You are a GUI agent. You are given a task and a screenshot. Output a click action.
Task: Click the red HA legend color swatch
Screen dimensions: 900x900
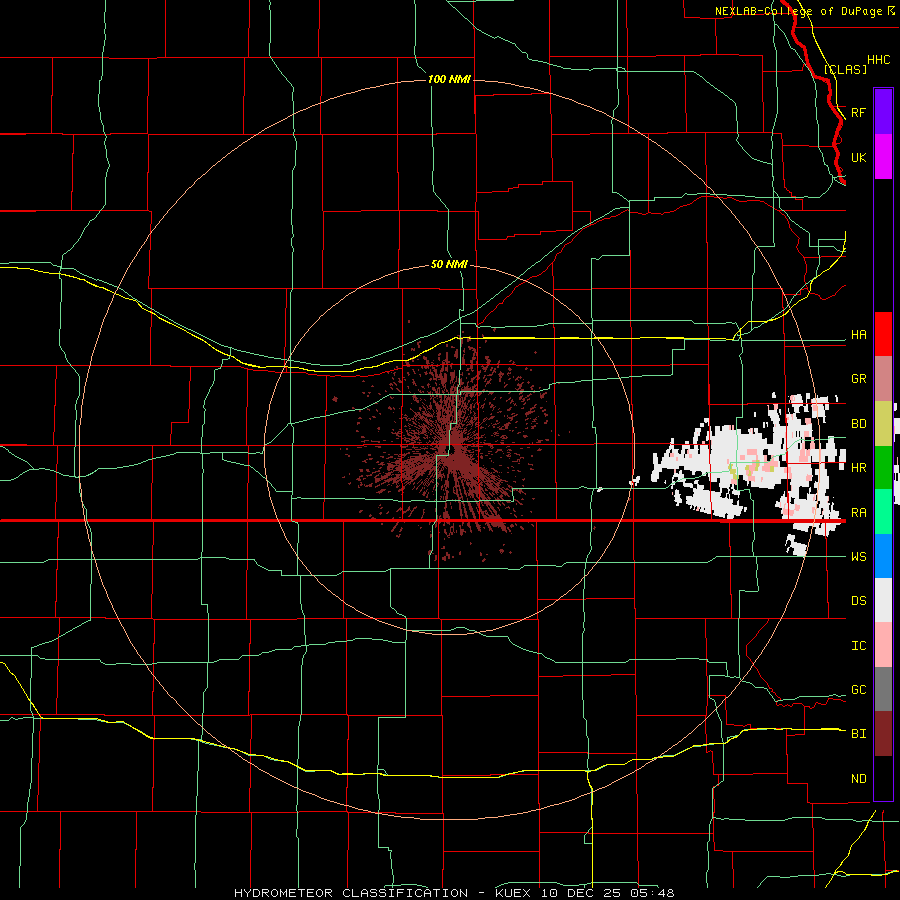click(883, 334)
